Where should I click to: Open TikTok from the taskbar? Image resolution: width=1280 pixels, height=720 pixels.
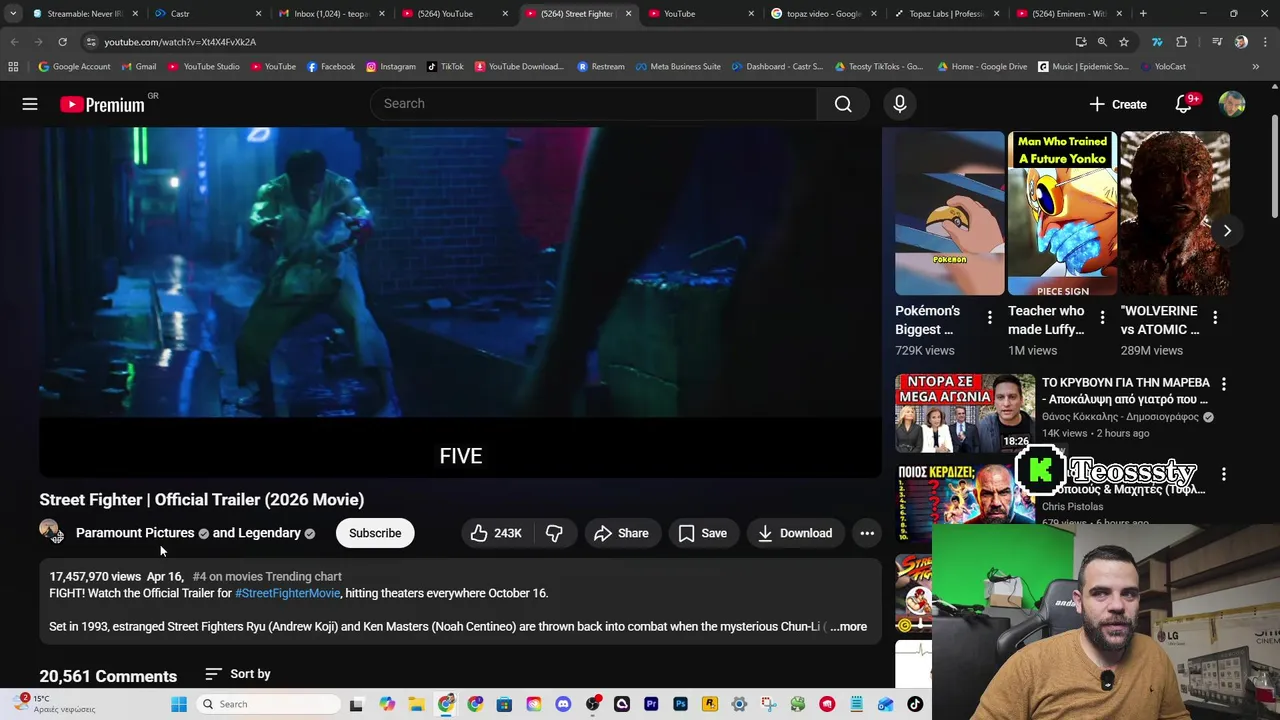pos(915,704)
